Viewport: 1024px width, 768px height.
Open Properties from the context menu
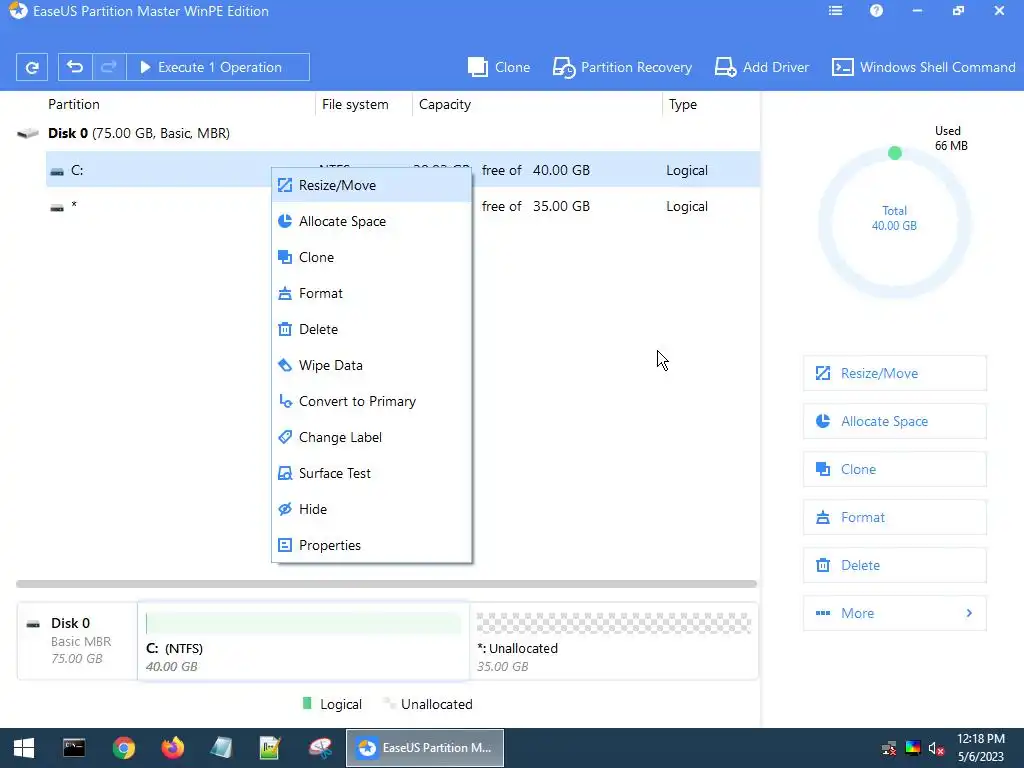(x=372, y=545)
